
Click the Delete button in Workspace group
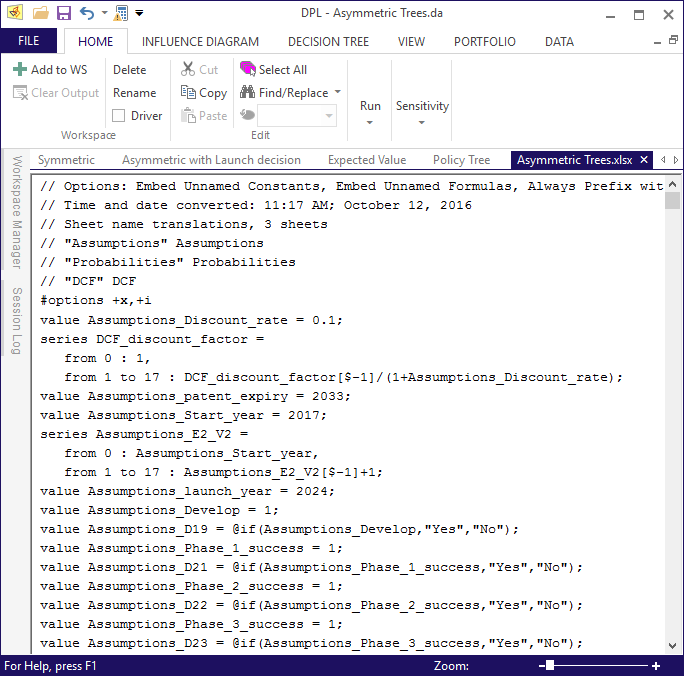pos(129,70)
